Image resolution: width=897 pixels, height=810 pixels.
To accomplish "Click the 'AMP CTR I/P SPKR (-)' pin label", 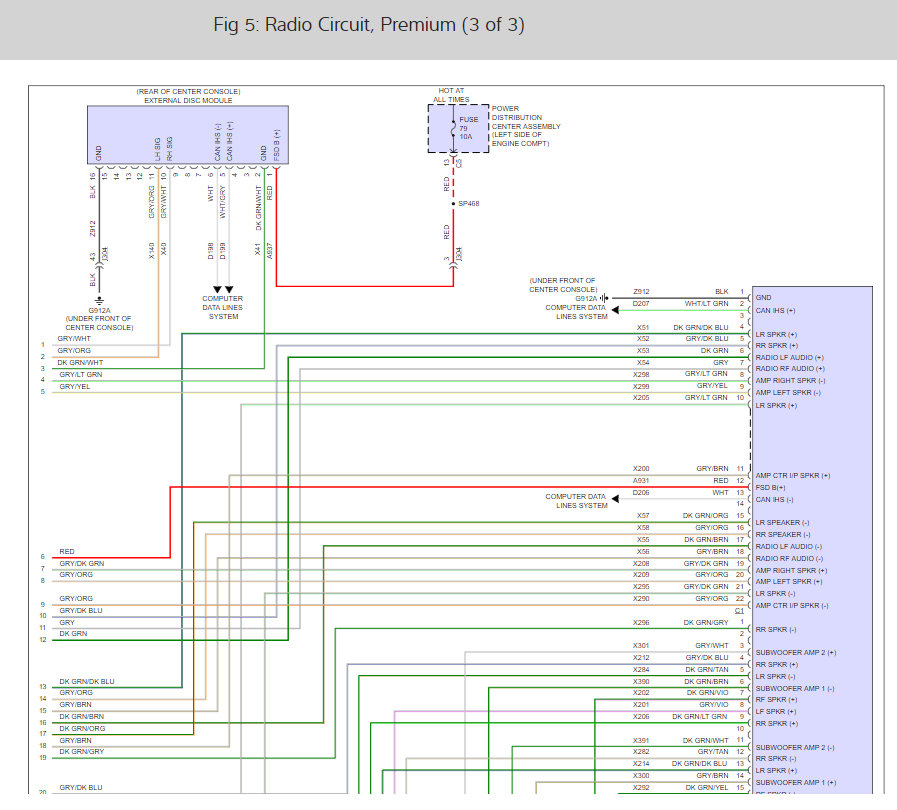I will click(x=792, y=606).
